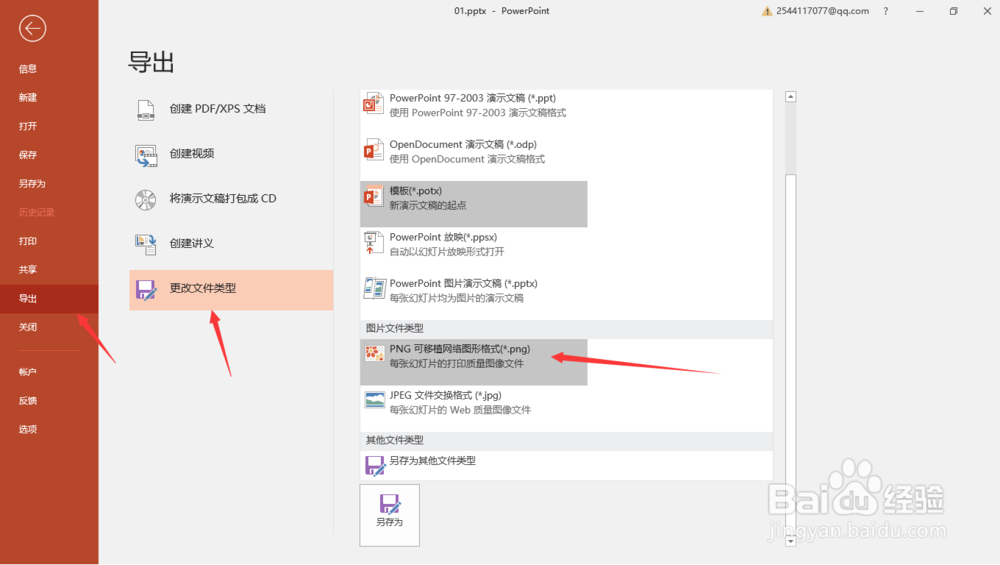Click the account warning triangle icon

pyautogui.click(x=767, y=11)
